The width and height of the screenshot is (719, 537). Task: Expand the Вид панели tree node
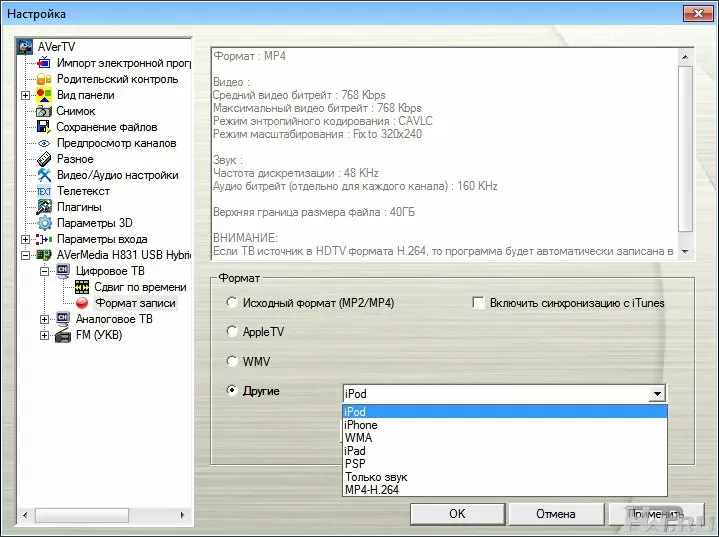point(25,95)
